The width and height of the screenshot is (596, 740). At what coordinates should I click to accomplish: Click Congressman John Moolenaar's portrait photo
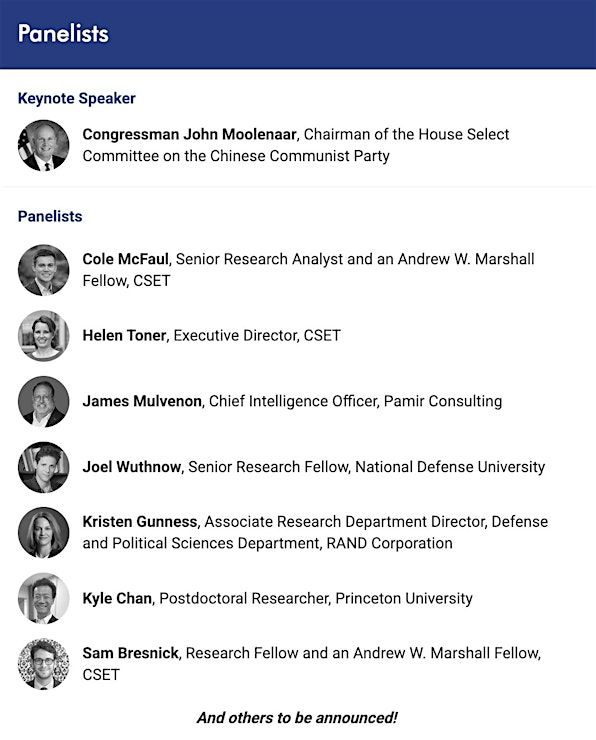[43, 145]
